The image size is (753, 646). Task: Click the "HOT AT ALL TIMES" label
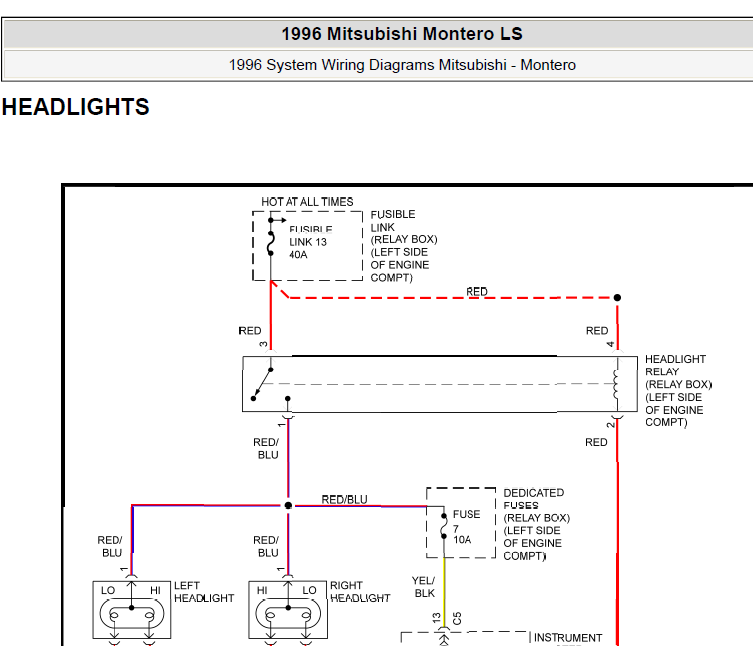click(307, 202)
